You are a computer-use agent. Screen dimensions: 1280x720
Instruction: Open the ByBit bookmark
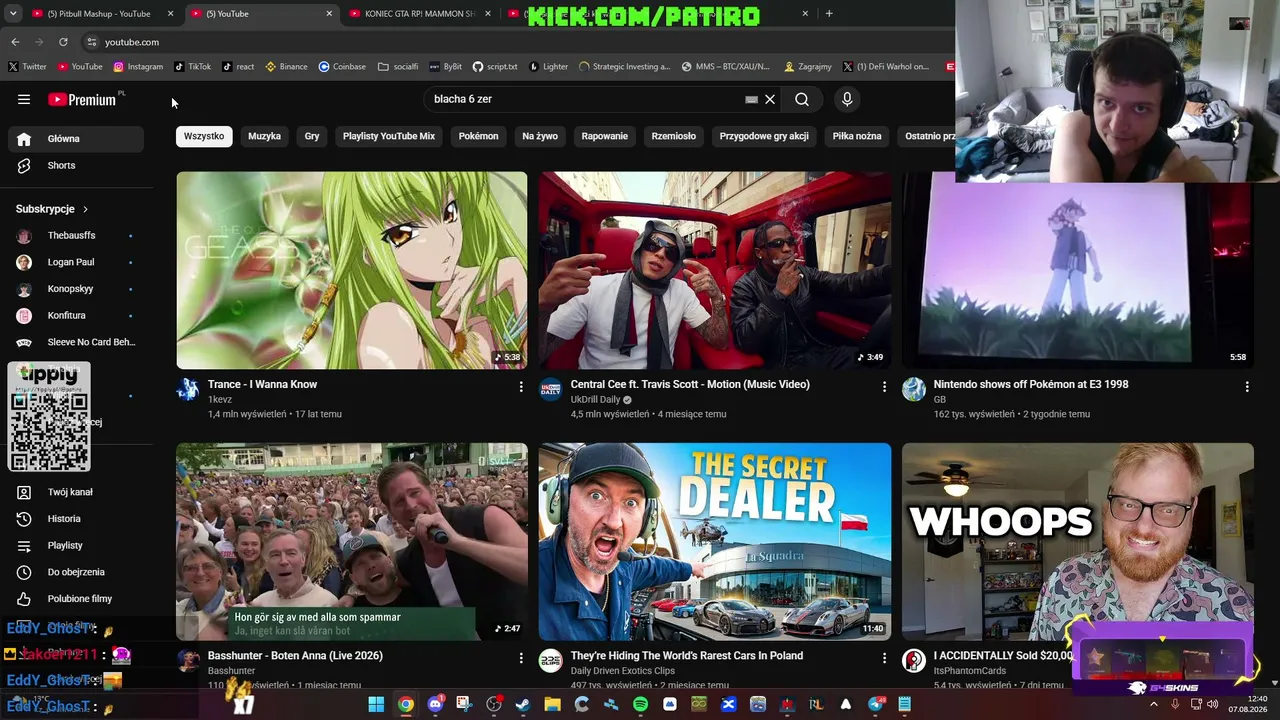pos(446,67)
